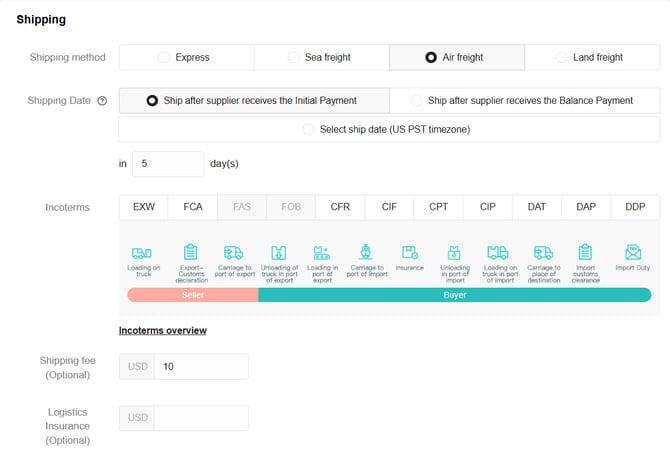Click the Carriage to port of export icon

(233, 253)
